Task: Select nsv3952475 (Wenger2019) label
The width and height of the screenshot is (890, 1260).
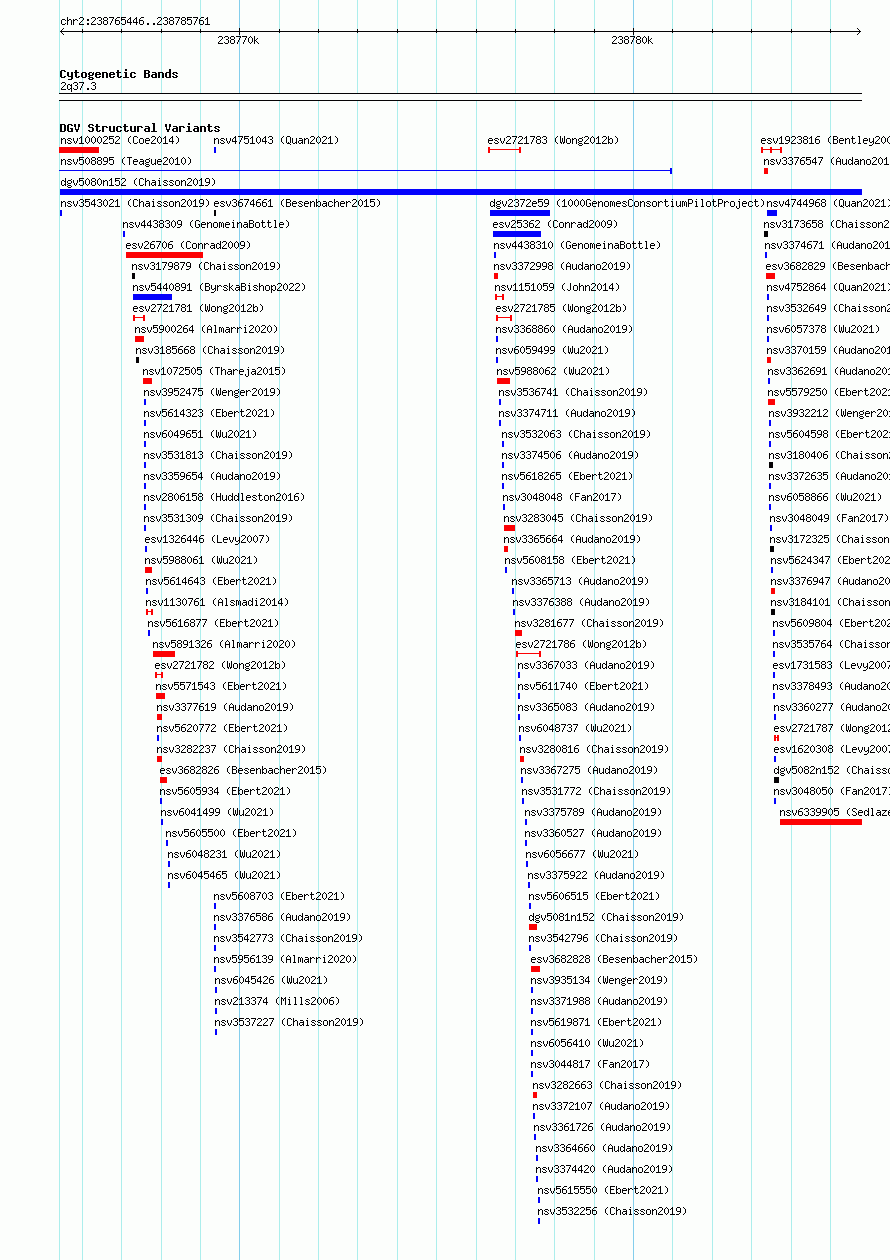Action: 213,393
